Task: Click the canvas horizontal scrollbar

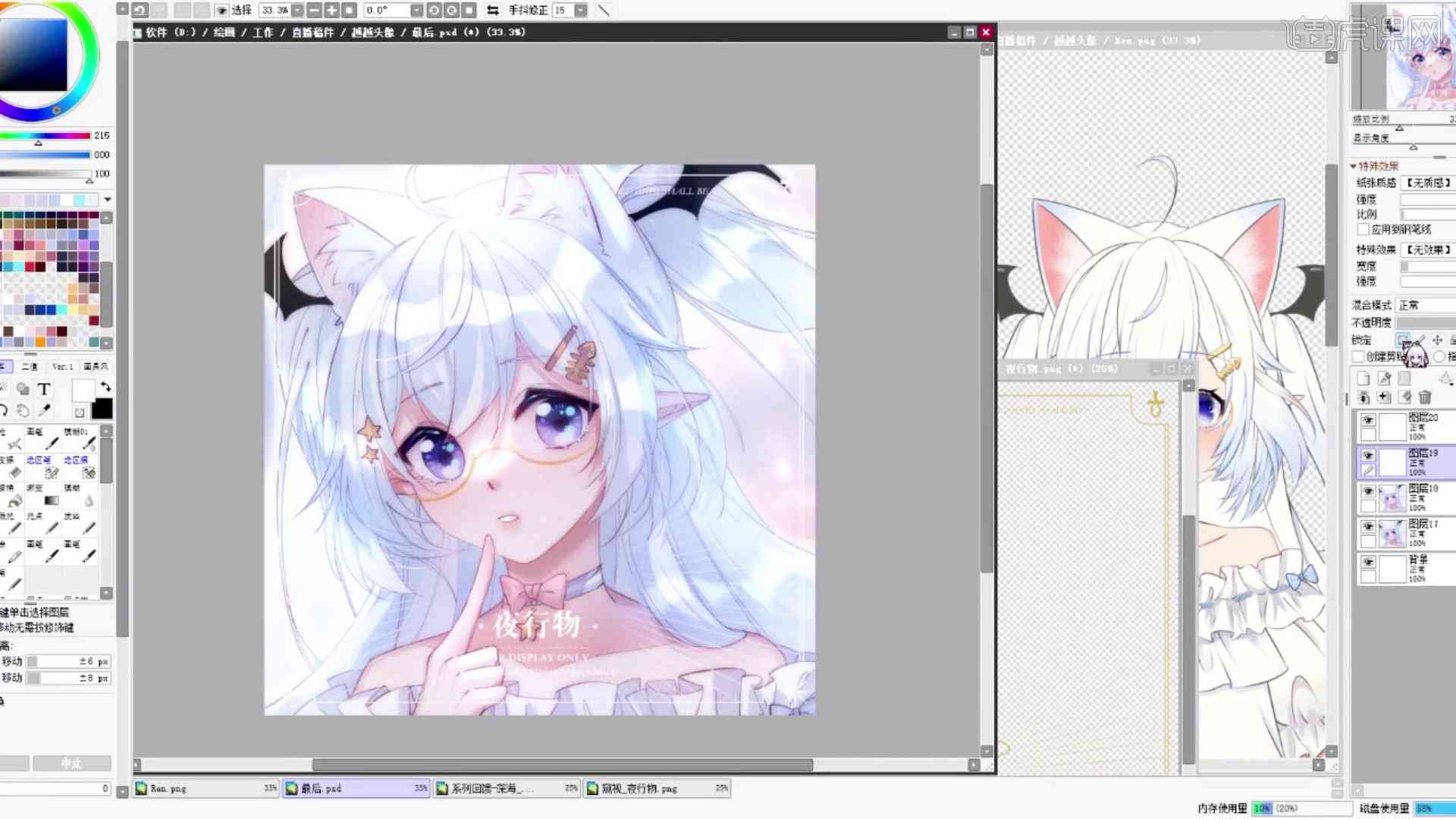Action: tap(563, 765)
